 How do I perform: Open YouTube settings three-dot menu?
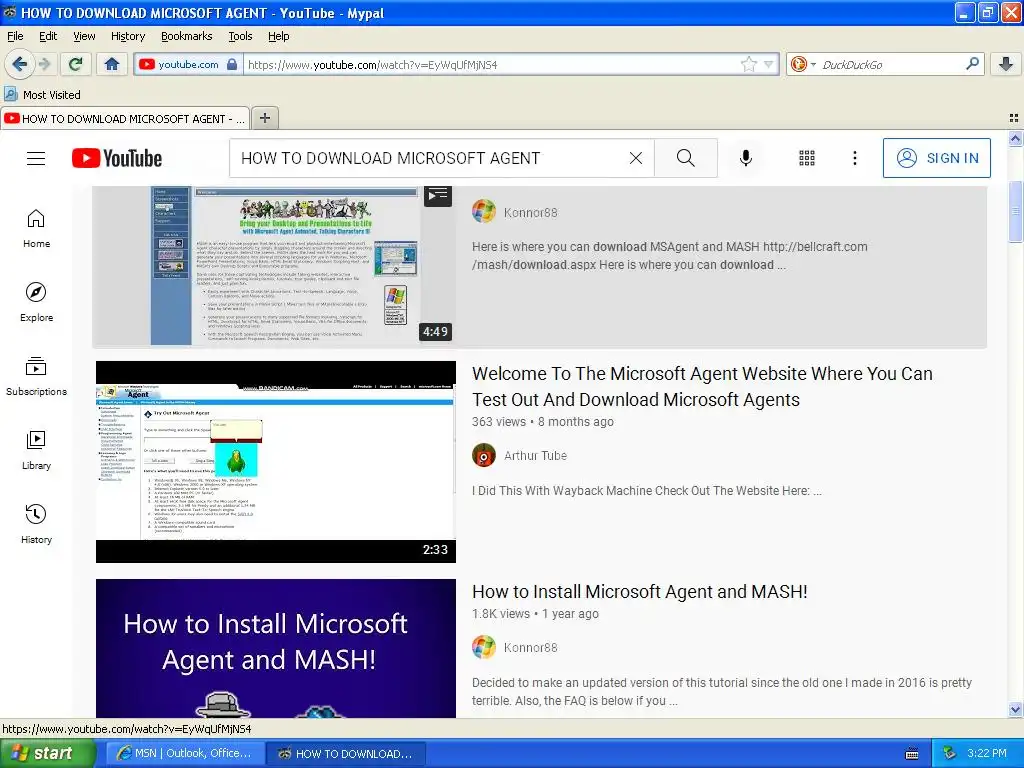(854, 158)
